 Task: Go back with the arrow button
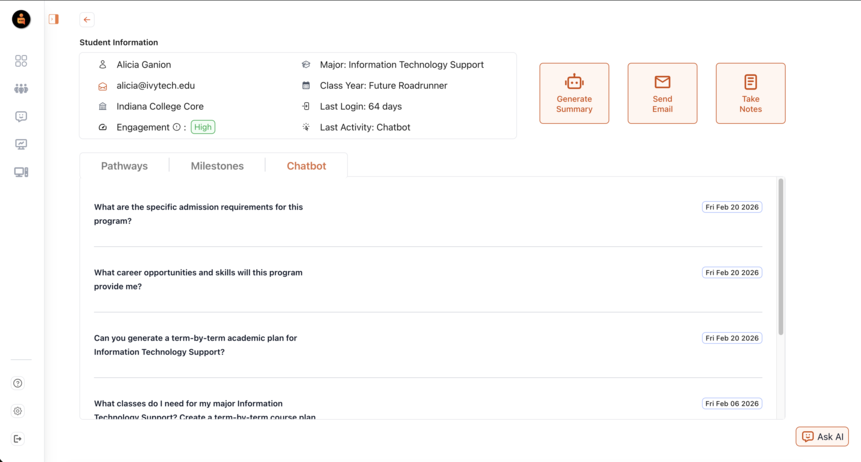click(87, 20)
